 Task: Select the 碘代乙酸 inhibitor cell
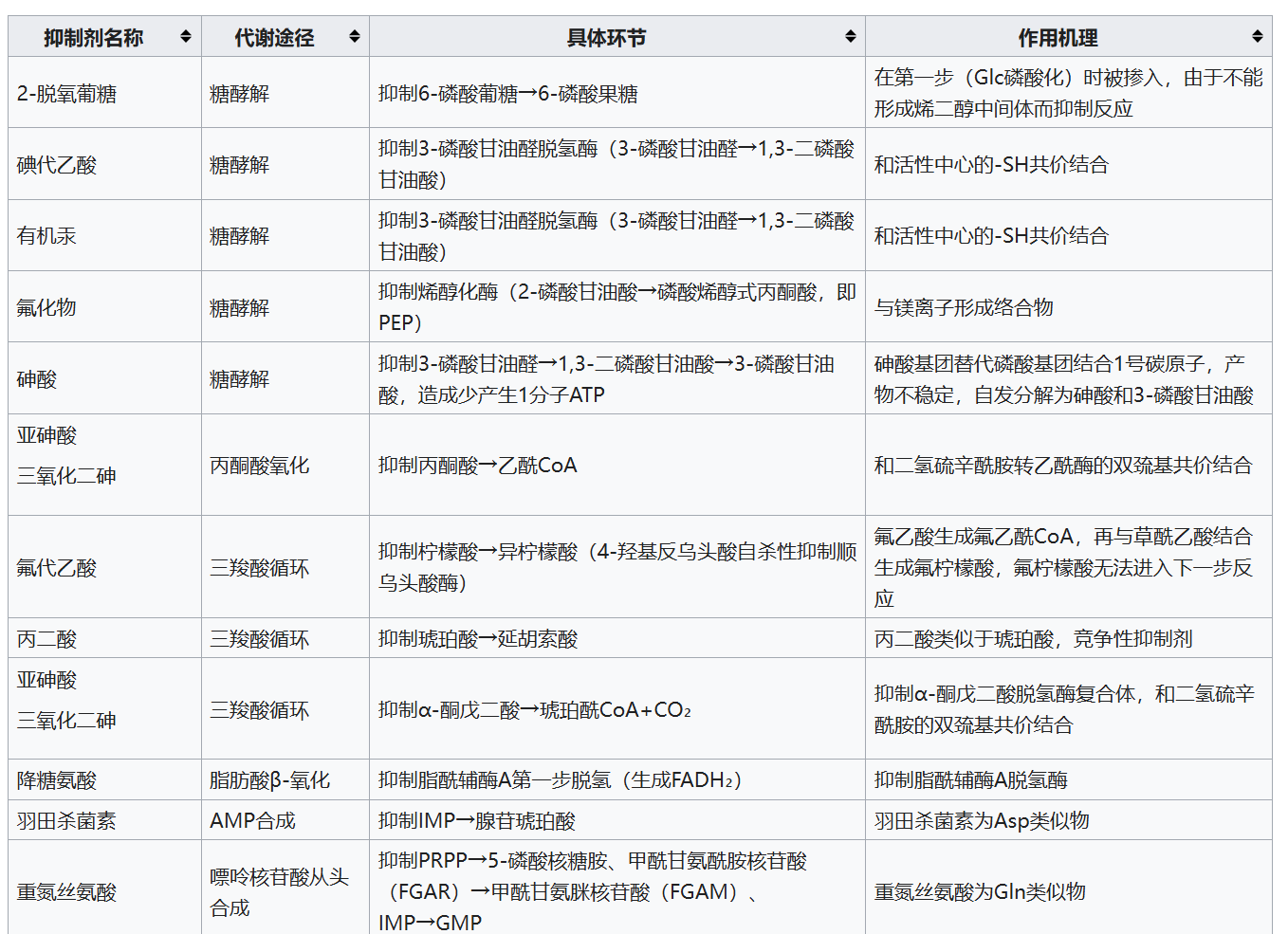[57, 165]
